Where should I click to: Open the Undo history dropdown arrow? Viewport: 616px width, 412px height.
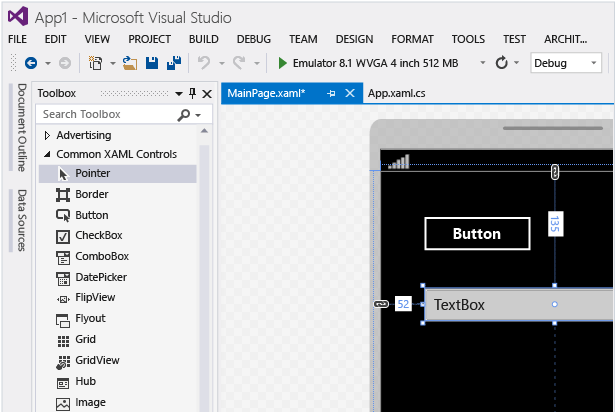click(222, 63)
